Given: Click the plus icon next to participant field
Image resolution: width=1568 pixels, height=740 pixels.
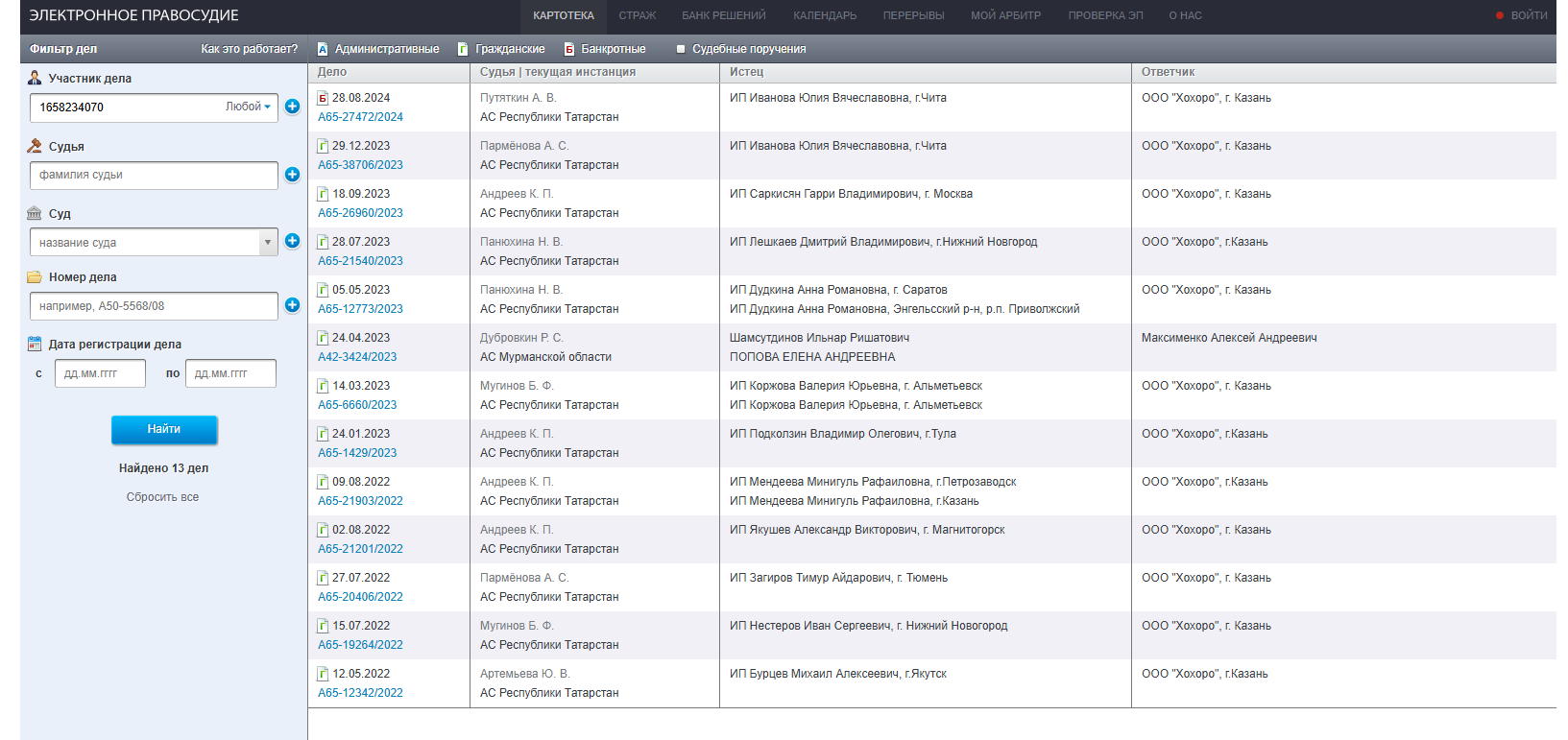Looking at the screenshot, I should 292,107.
